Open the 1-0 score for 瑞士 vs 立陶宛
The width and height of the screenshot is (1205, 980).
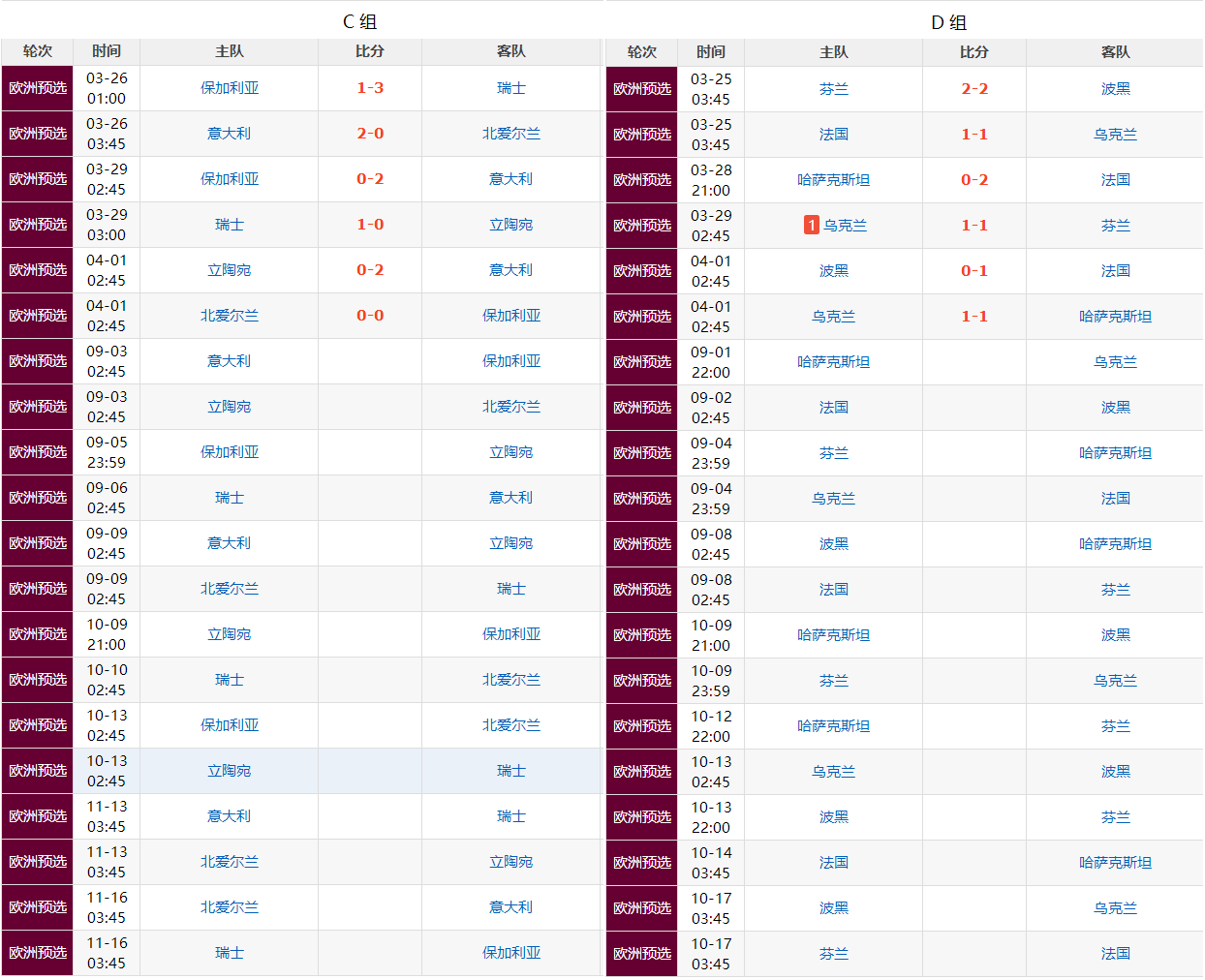coord(370,225)
